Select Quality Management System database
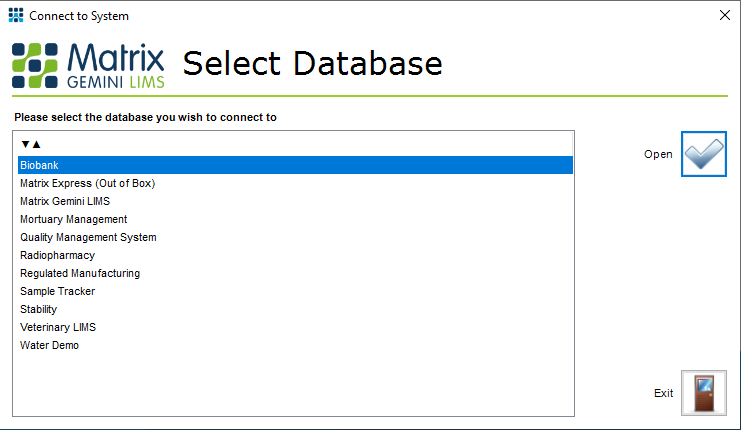 (x=88, y=237)
